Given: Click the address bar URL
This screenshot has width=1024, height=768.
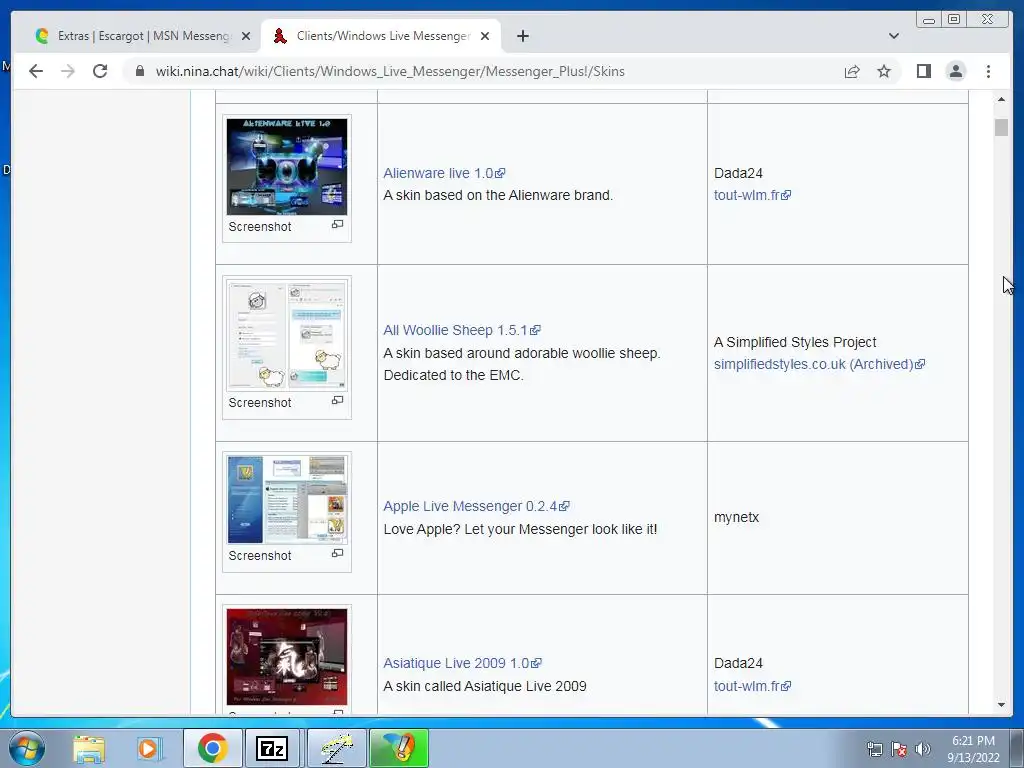Looking at the screenshot, I should click(390, 71).
